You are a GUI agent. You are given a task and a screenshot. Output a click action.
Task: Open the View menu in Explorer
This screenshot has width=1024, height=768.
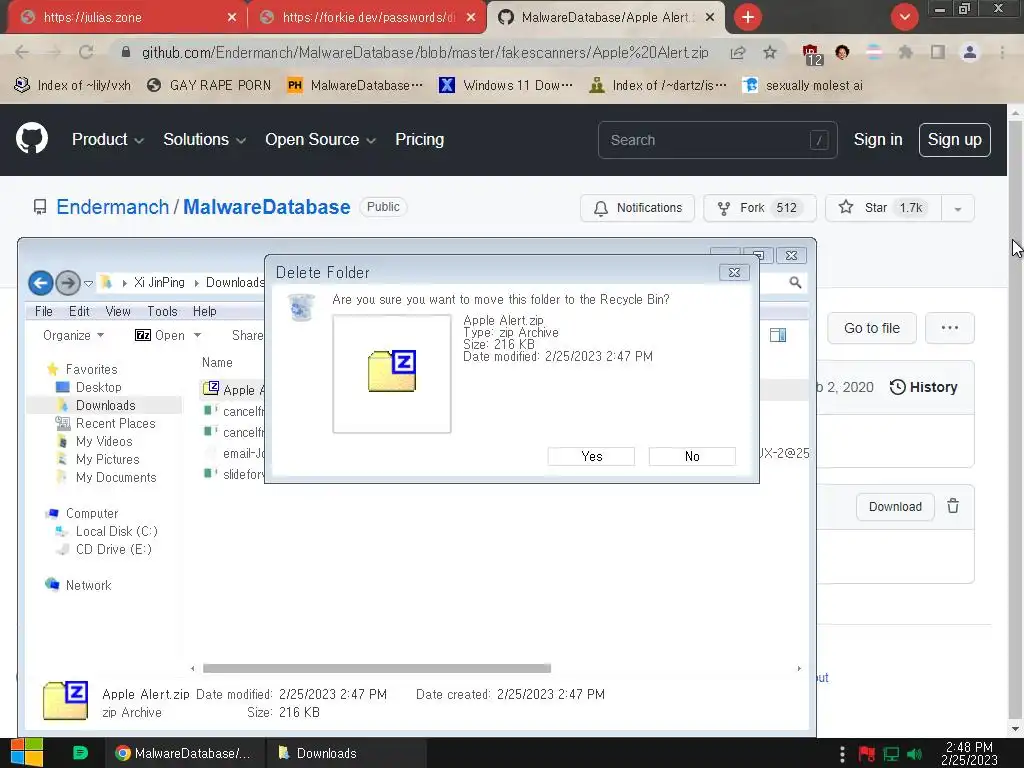118,312
